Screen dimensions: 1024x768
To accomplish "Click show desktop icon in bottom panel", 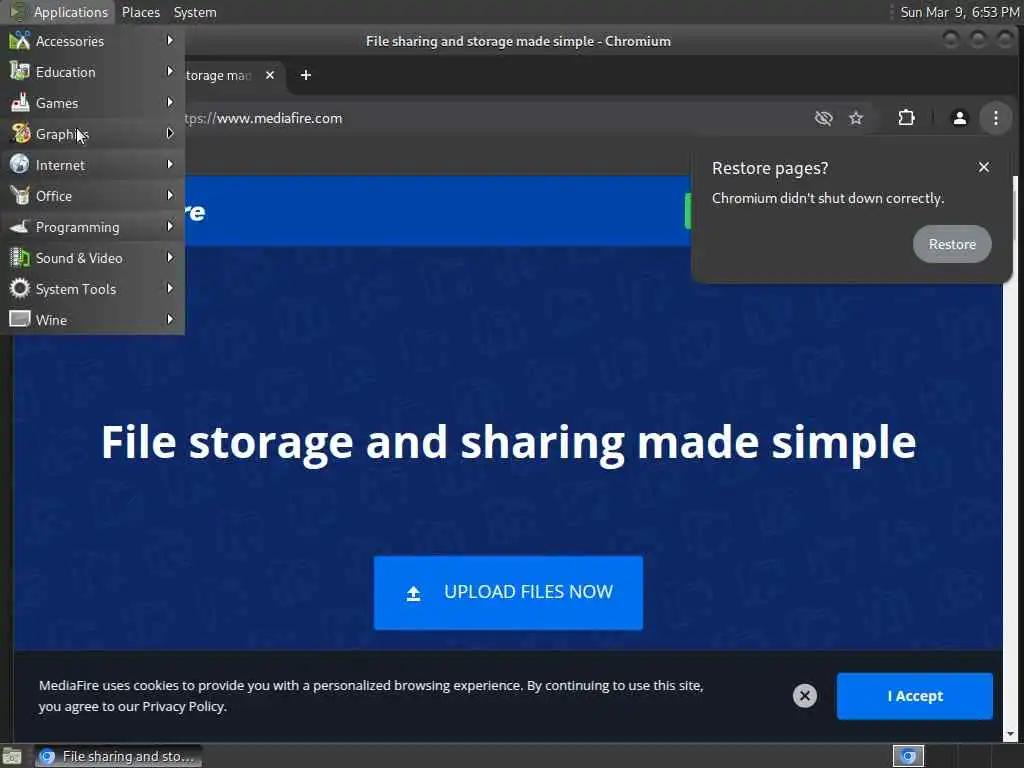I will [12, 756].
